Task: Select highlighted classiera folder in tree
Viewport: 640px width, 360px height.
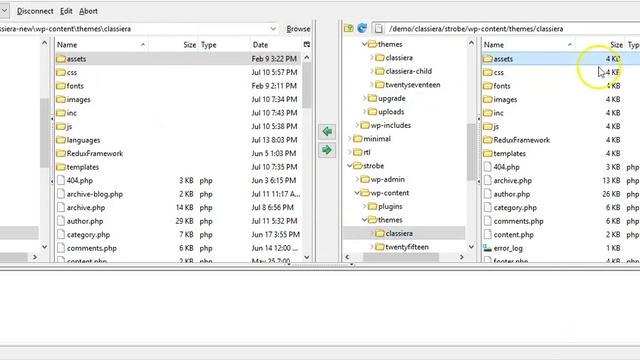Action: point(399,233)
